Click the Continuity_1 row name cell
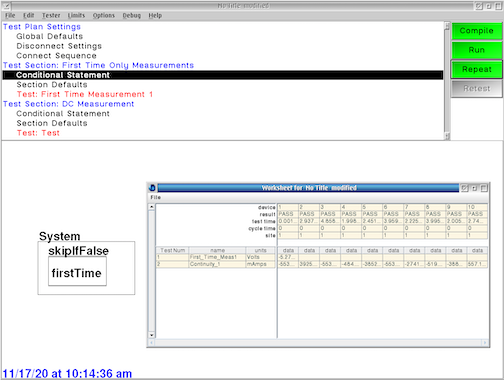This screenshot has height=380, width=504. [217, 264]
